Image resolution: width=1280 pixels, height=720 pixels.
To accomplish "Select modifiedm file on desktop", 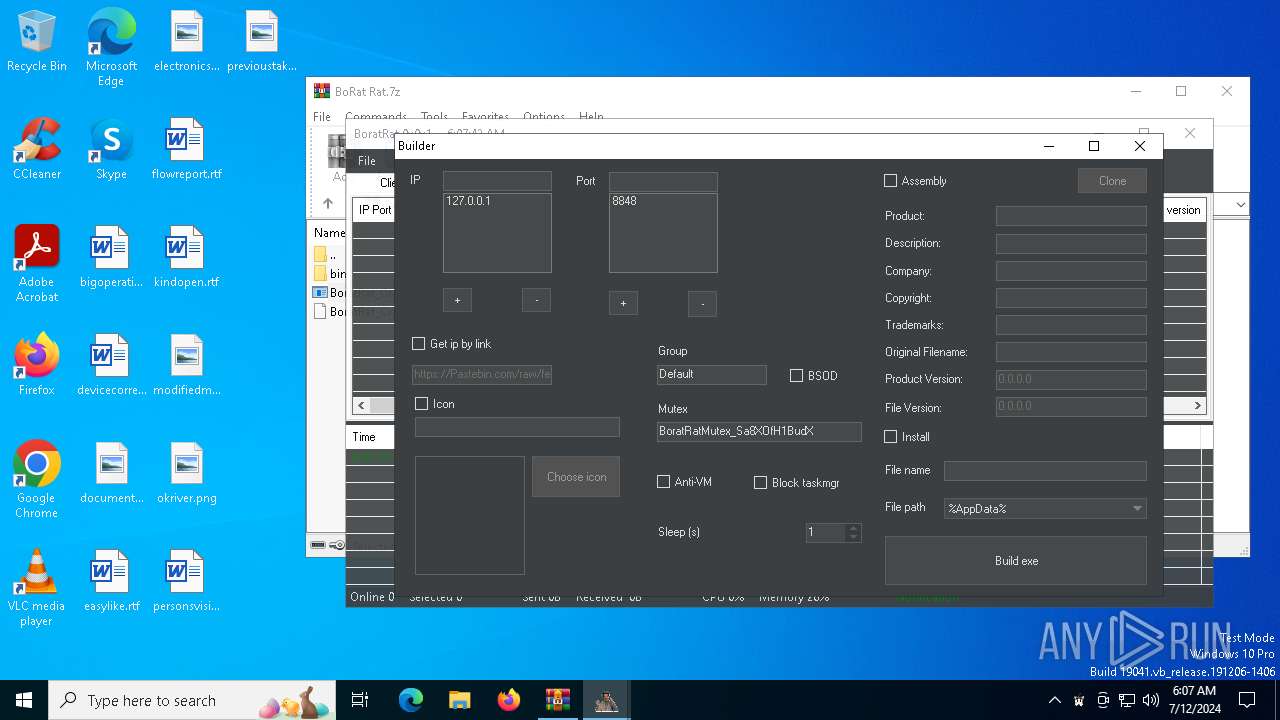I will point(186,365).
